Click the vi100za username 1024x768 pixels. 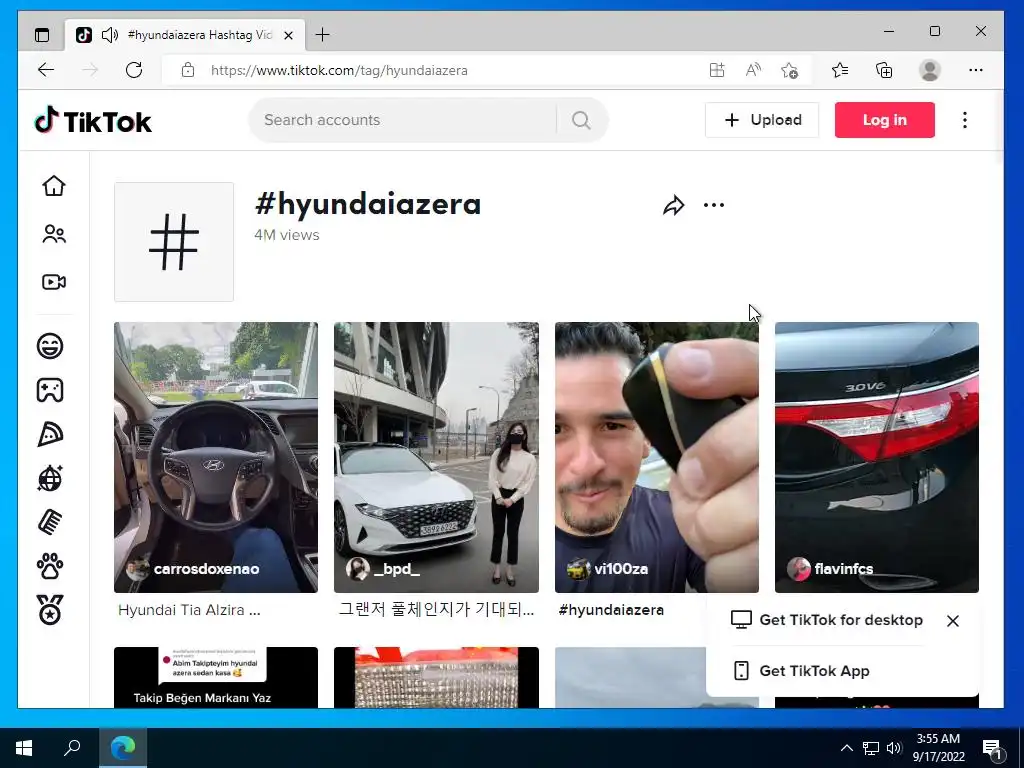(x=621, y=569)
